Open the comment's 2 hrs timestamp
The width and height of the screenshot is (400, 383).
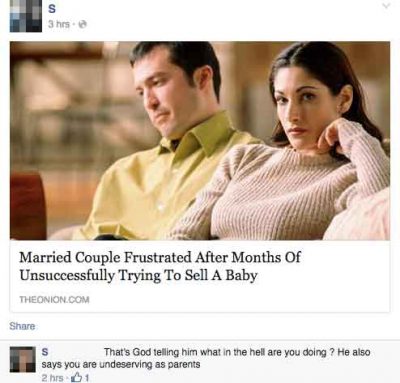(x=52, y=378)
